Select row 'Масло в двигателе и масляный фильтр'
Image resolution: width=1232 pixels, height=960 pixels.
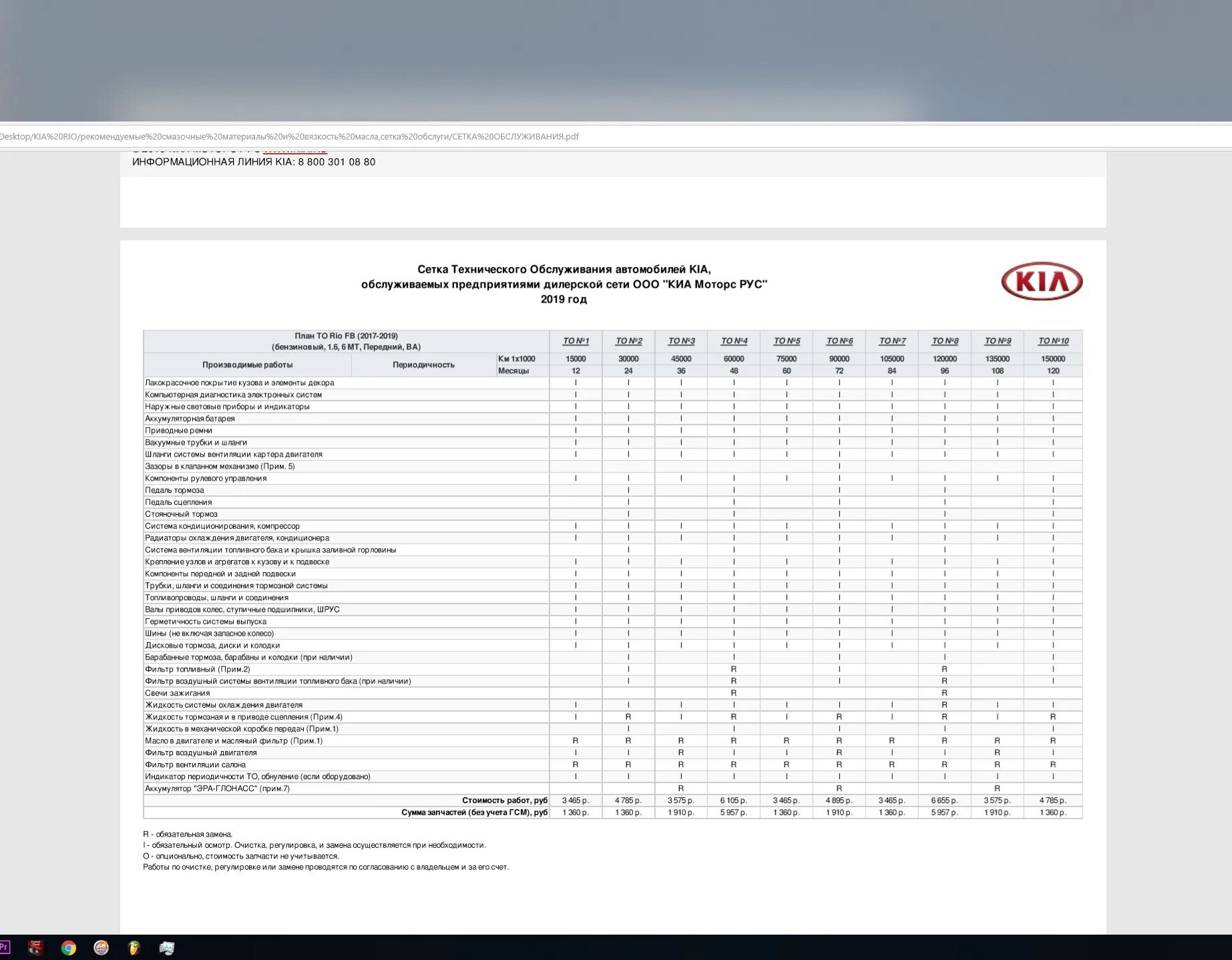click(612, 741)
